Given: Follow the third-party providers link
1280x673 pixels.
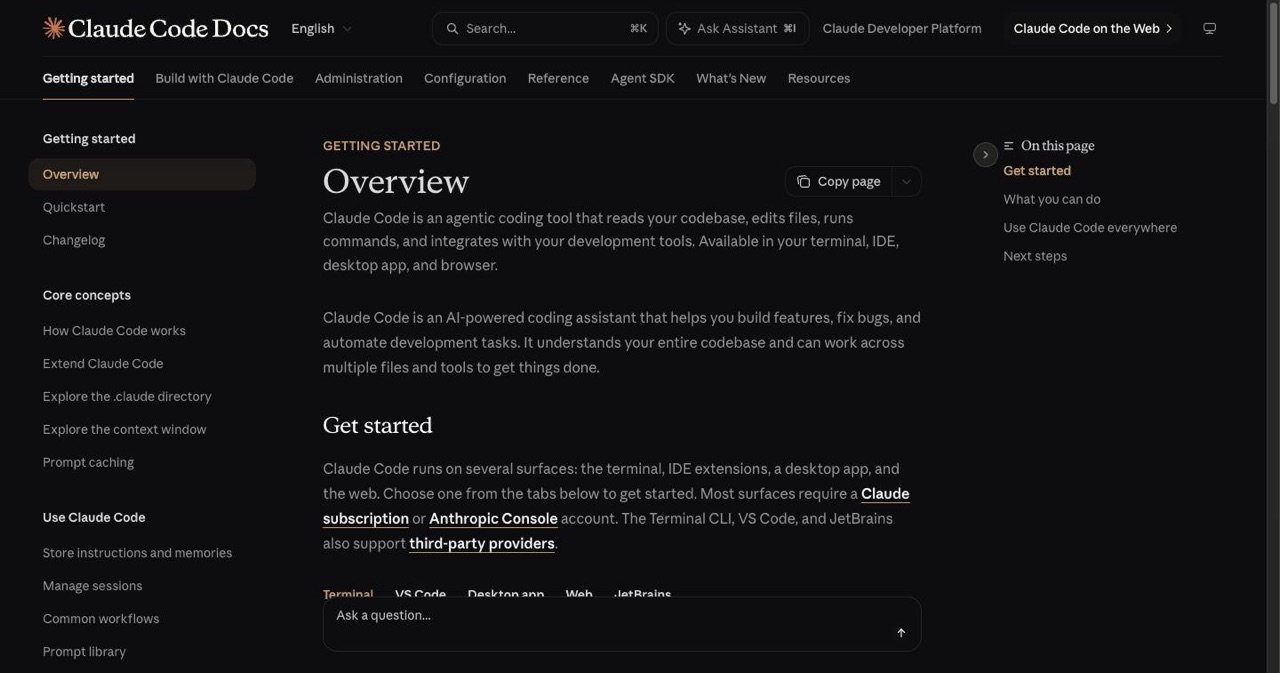Looking at the screenshot, I should tap(482, 543).
